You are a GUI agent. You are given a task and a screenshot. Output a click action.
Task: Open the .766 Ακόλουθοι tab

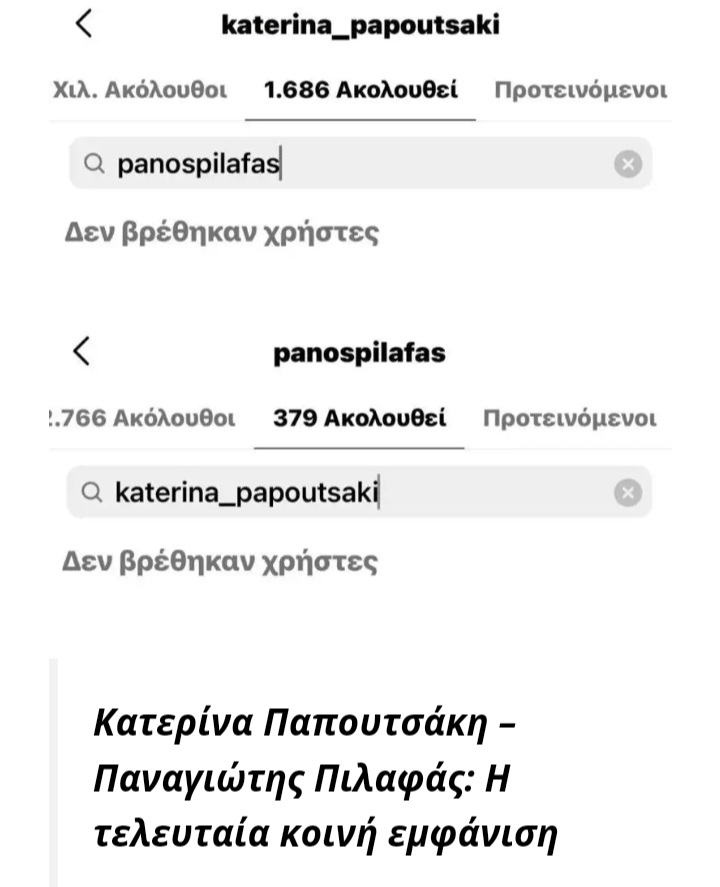tap(142, 418)
